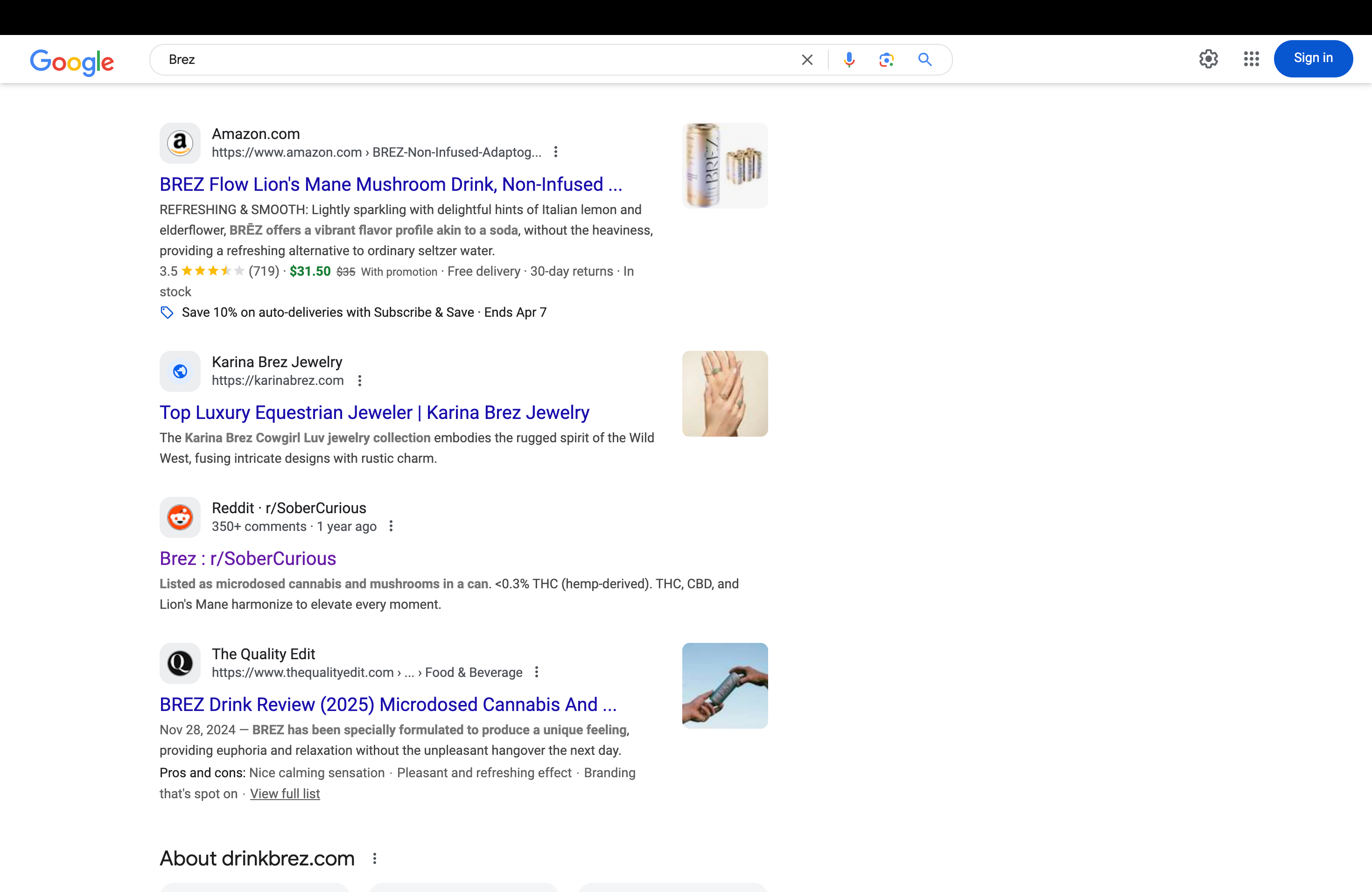Viewport: 1372px width, 892px height.
Task: Open more options for Quality Edit result
Action: click(537, 672)
